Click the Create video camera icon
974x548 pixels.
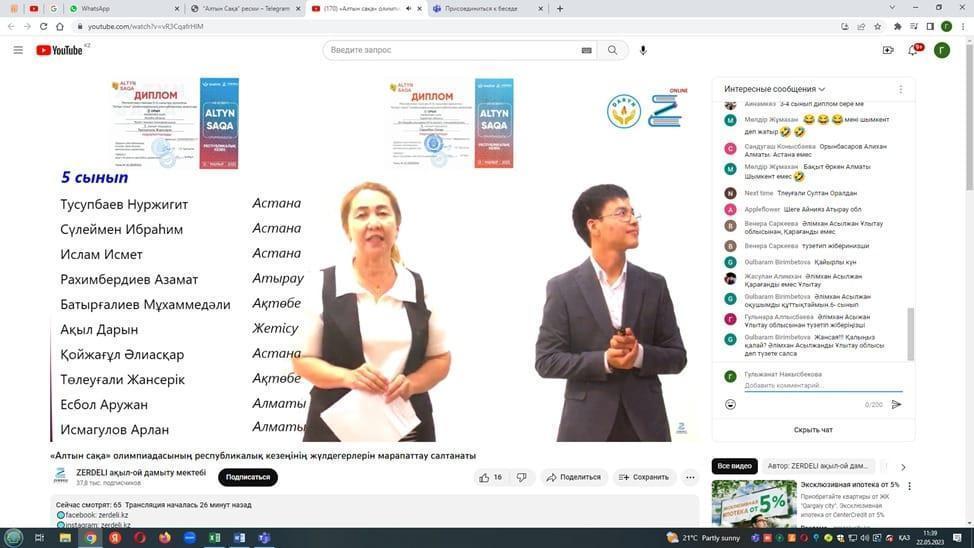[x=887, y=50]
